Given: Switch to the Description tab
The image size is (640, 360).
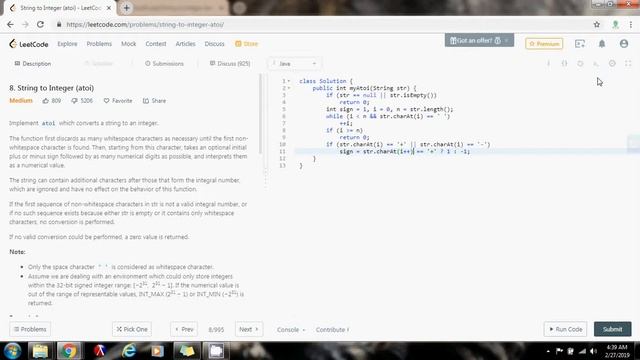Looking at the screenshot, I should [33, 64].
